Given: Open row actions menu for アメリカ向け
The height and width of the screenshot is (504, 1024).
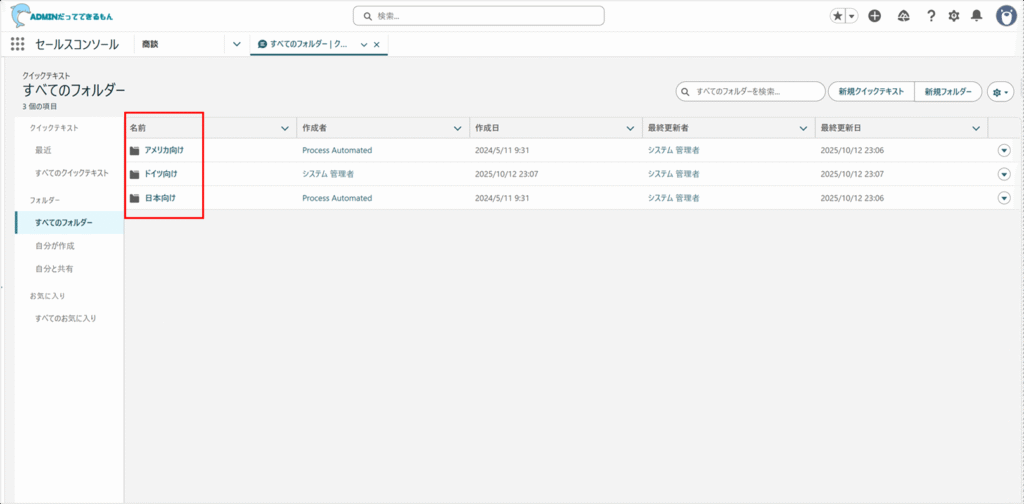Looking at the screenshot, I should [x=1004, y=150].
